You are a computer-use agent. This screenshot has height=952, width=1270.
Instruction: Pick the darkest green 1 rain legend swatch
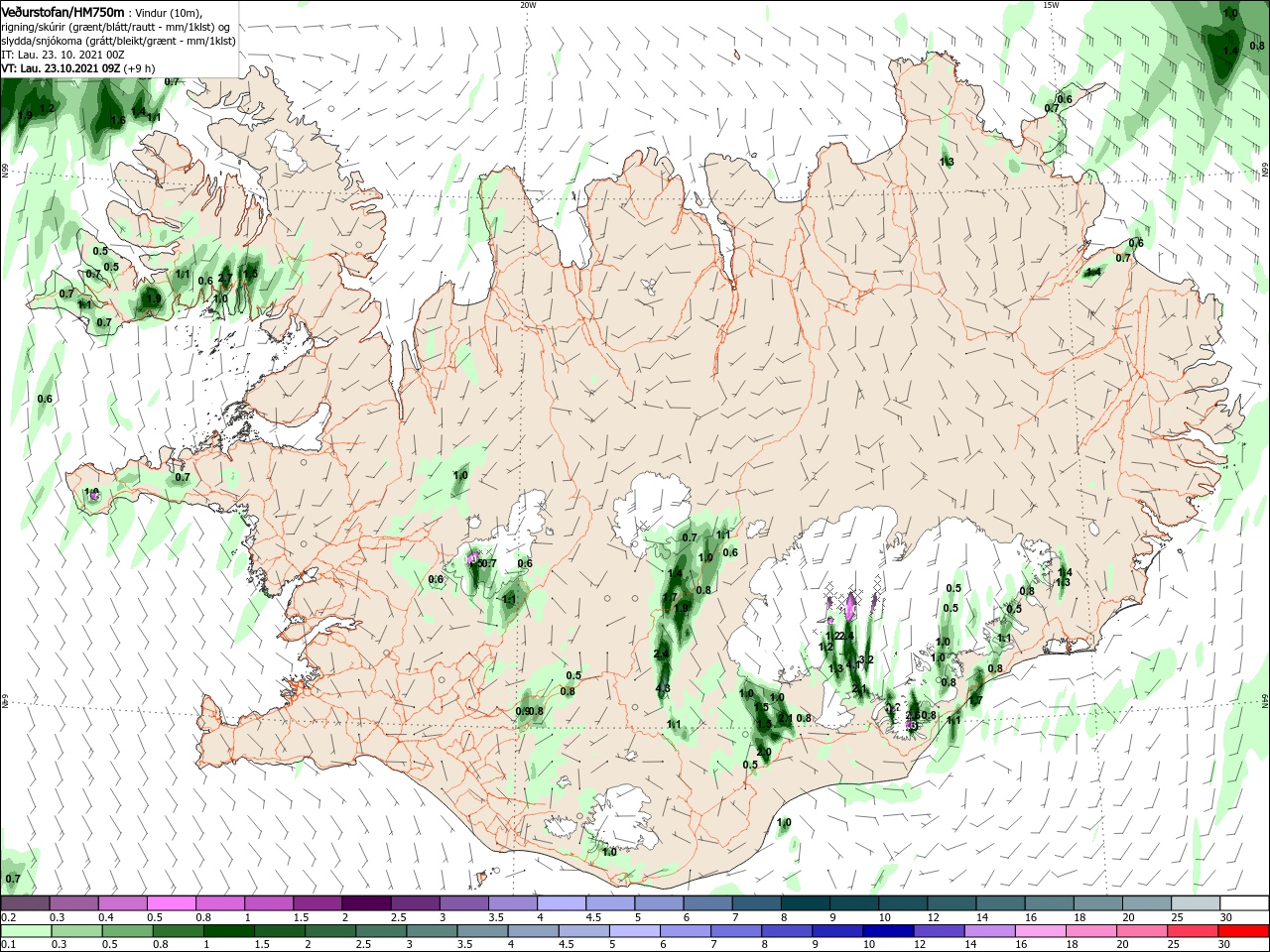click(229, 931)
